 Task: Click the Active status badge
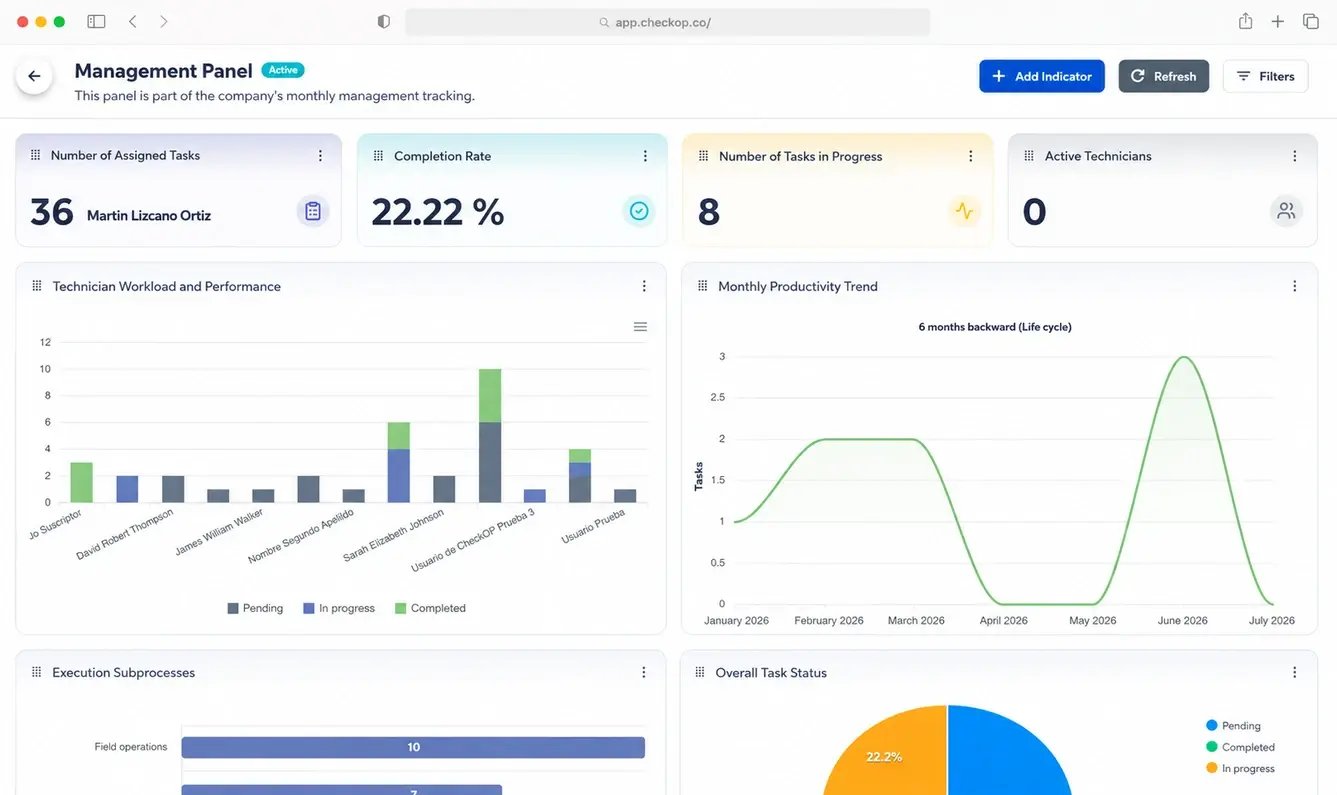click(283, 70)
